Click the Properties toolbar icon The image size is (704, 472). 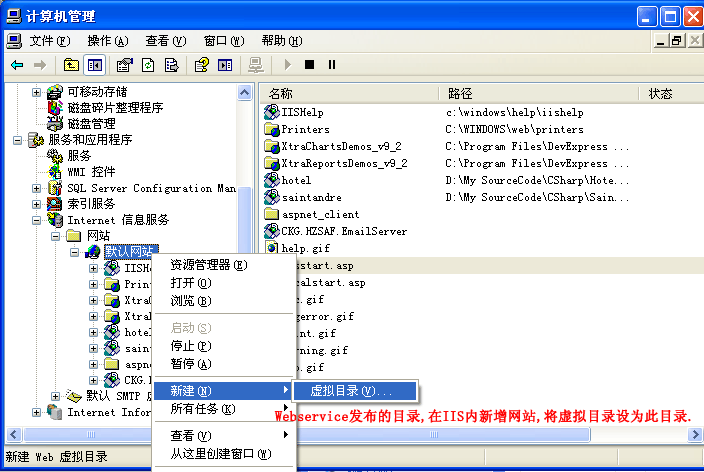[125, 65]
